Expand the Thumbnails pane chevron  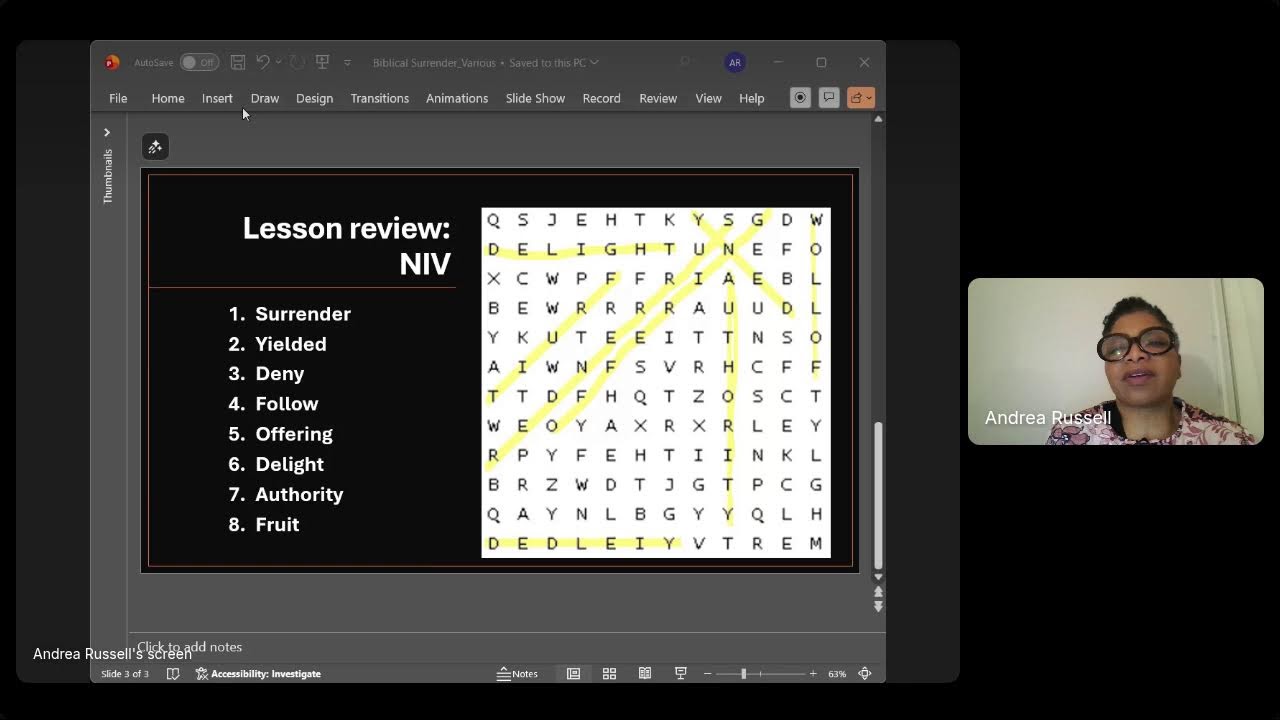pyautogui.click(x=107, y=132)
